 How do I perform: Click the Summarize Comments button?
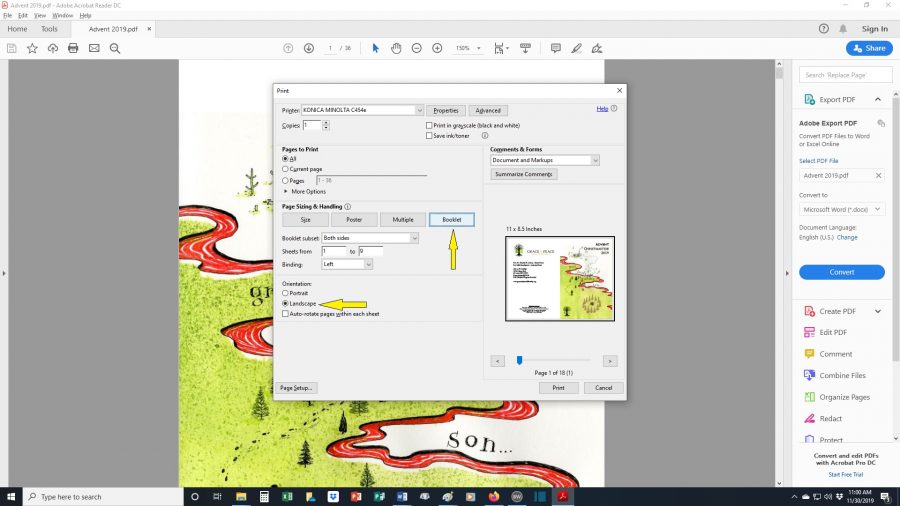[x=523, y=174]
